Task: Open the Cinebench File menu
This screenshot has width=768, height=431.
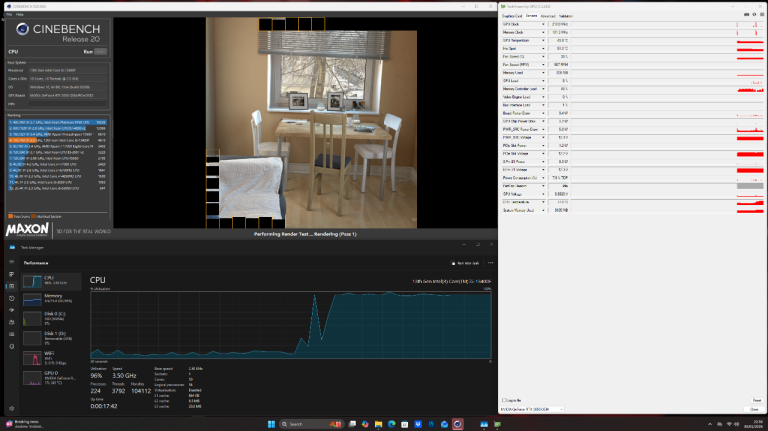Action: tap(9, 15)
